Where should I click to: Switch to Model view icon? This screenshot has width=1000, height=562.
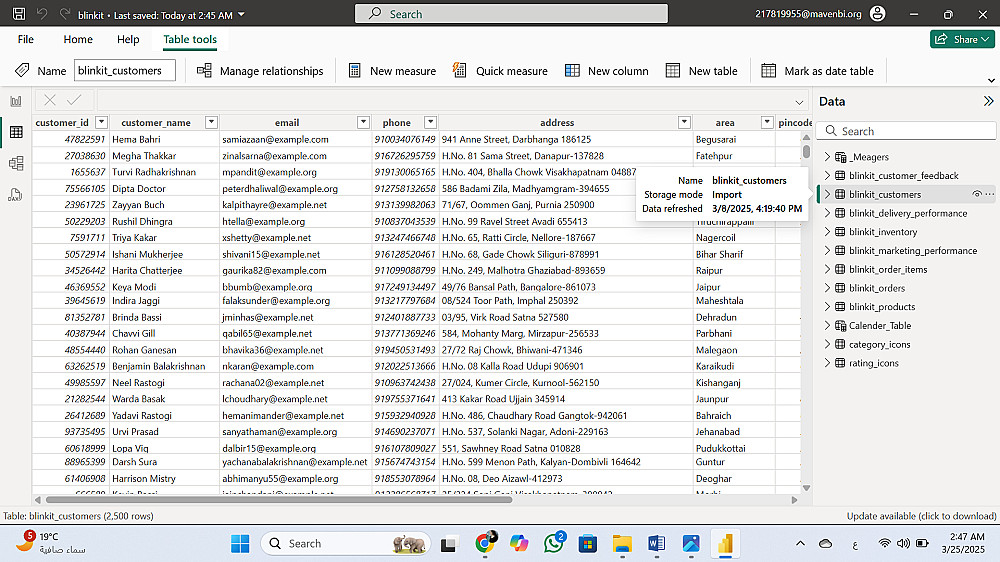[16, 163]
